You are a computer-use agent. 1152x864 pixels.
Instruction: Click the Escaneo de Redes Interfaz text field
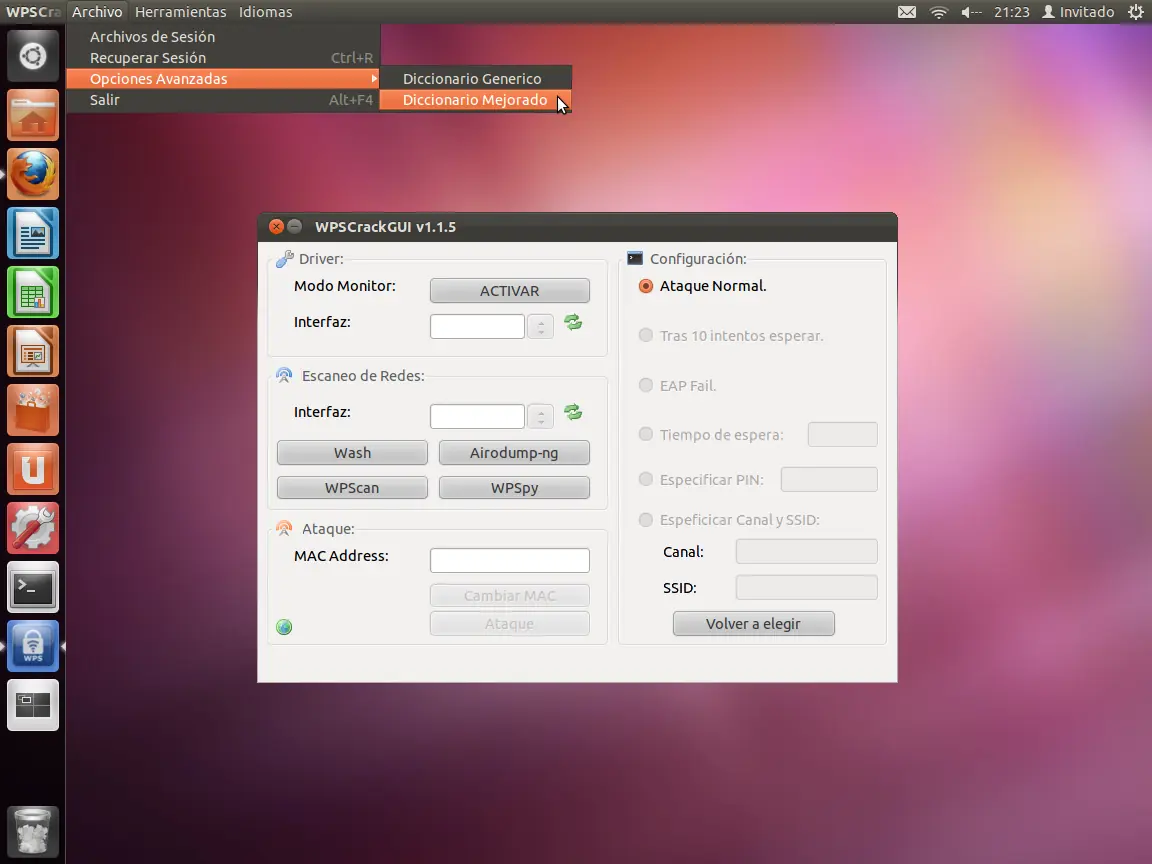(x=478, y=417)
